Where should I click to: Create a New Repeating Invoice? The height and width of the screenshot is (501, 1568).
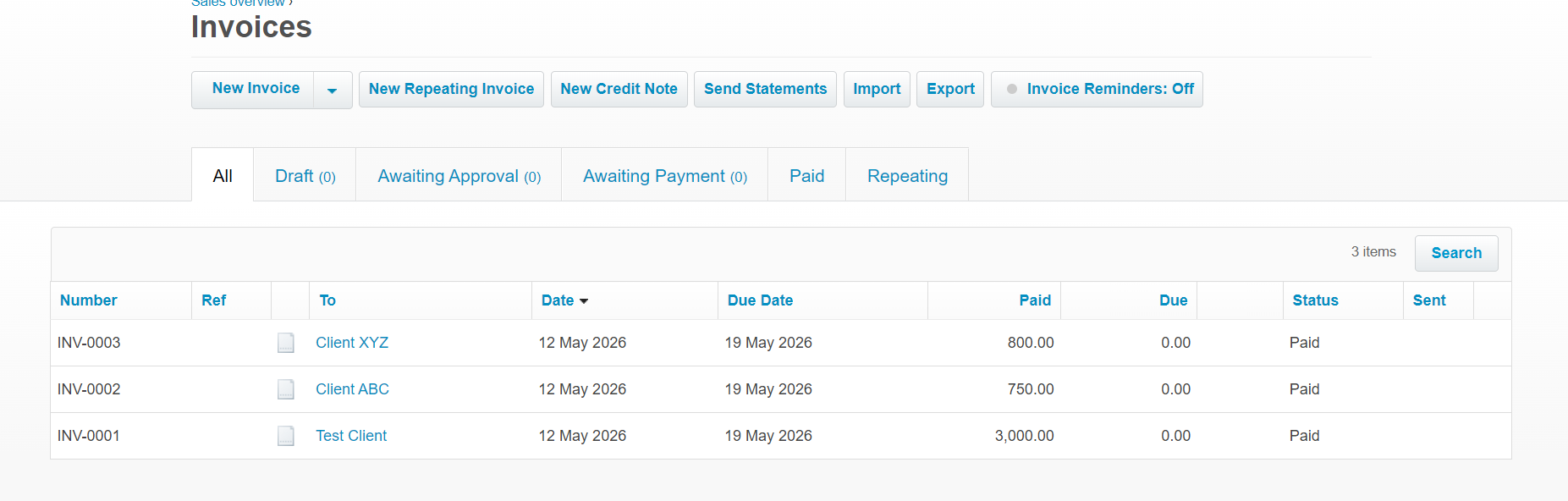tap(451, 89)
